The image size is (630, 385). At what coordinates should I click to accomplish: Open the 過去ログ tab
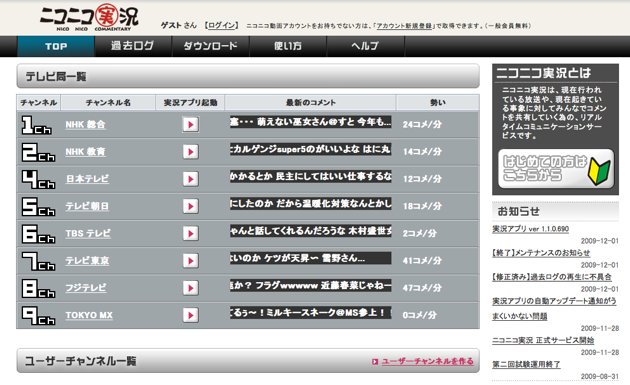coord(133,46)
